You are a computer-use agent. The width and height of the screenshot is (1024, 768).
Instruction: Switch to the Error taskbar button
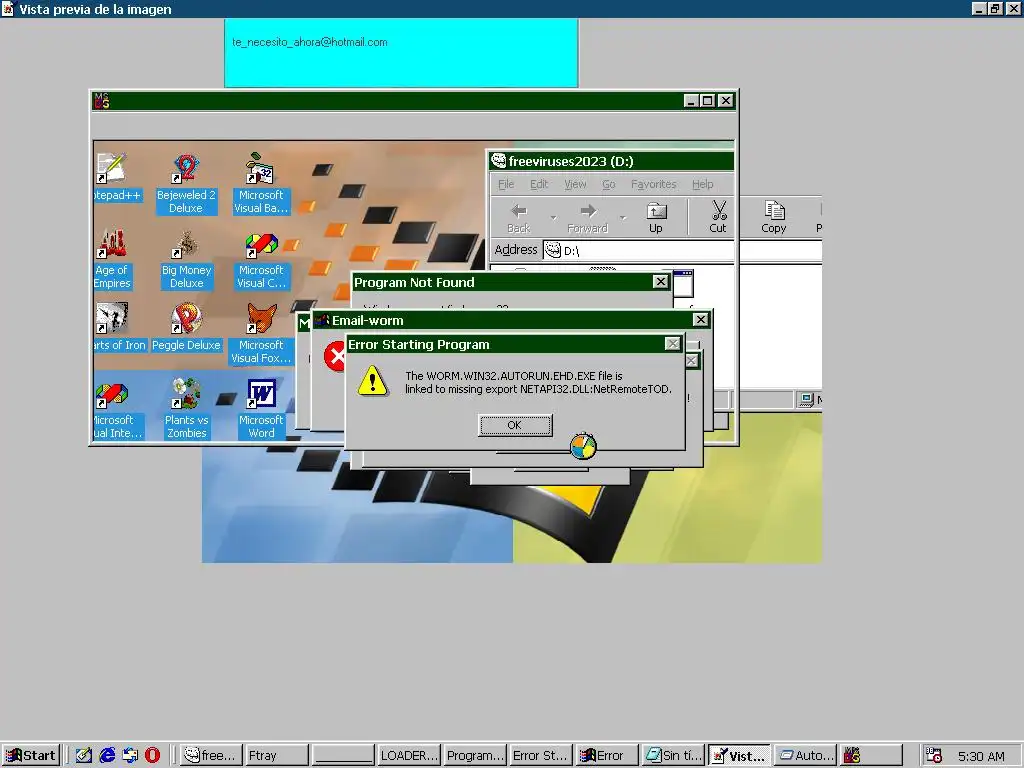click(607, 756)
